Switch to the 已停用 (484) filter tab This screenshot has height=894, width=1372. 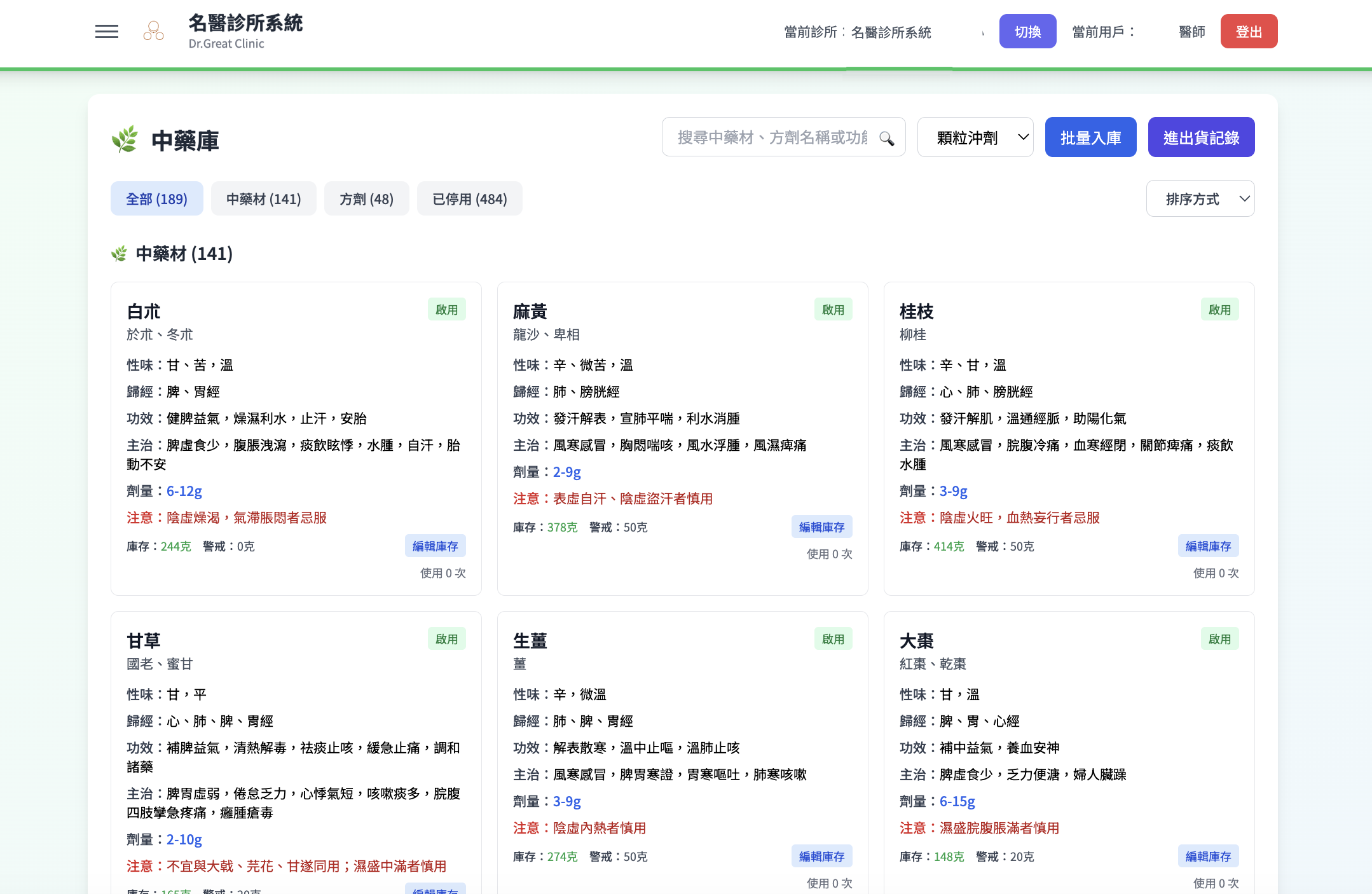point(469,198)
